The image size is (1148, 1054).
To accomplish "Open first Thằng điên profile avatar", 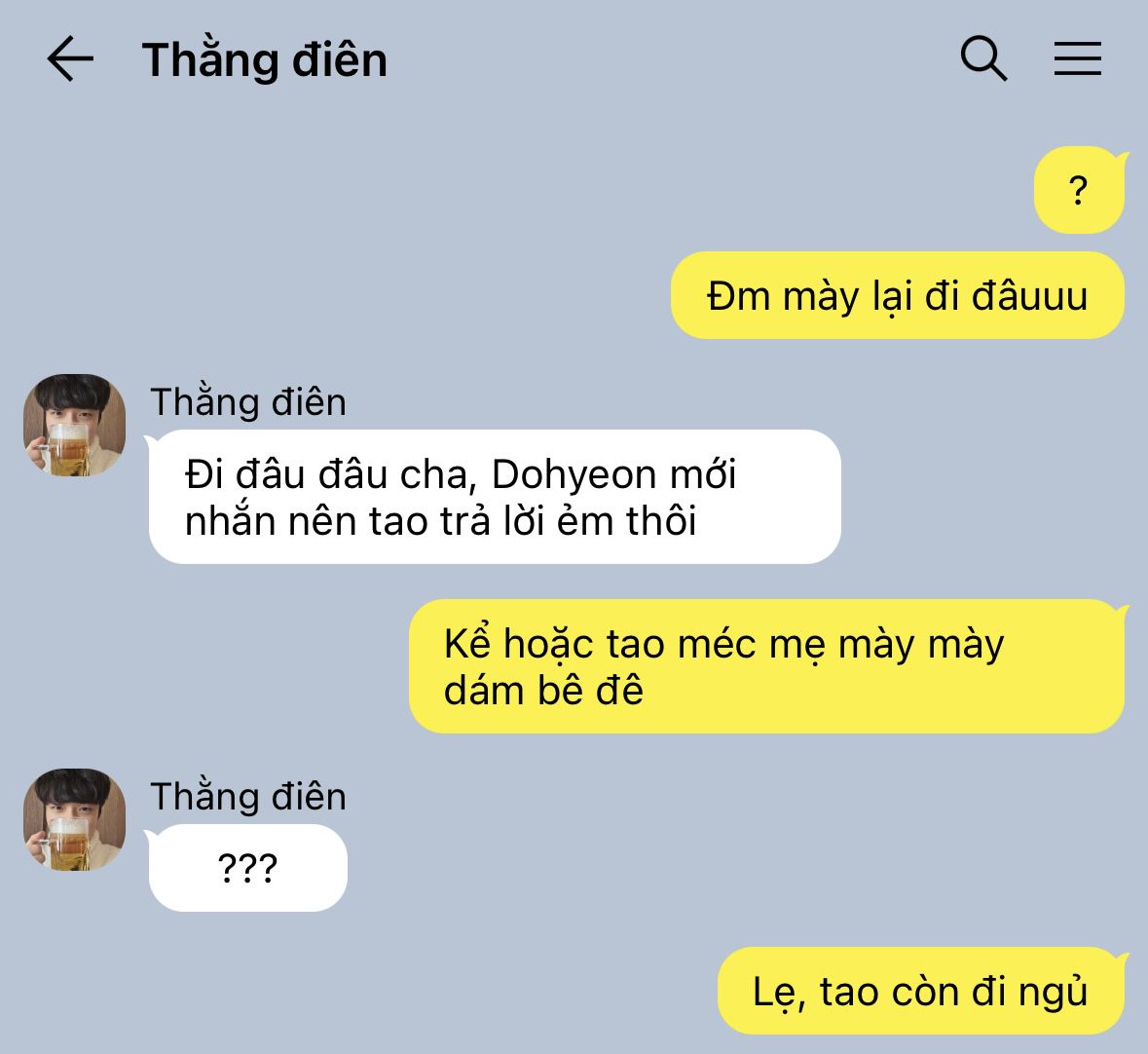I will coord(75,425).
